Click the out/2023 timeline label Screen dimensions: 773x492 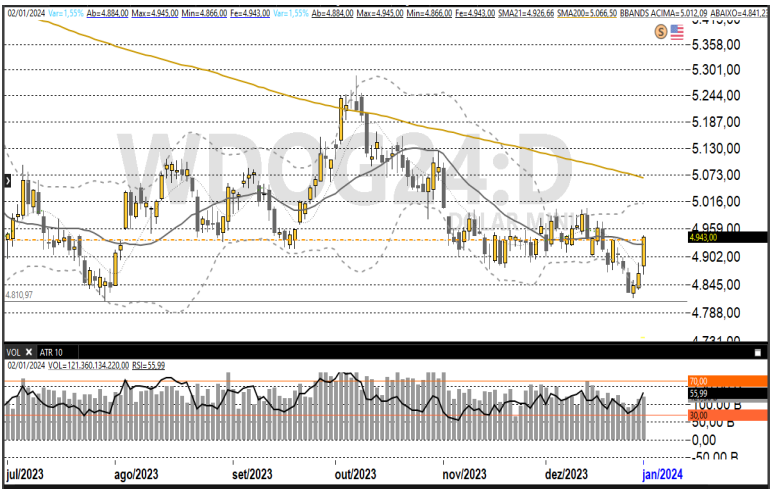pos(355,474)
